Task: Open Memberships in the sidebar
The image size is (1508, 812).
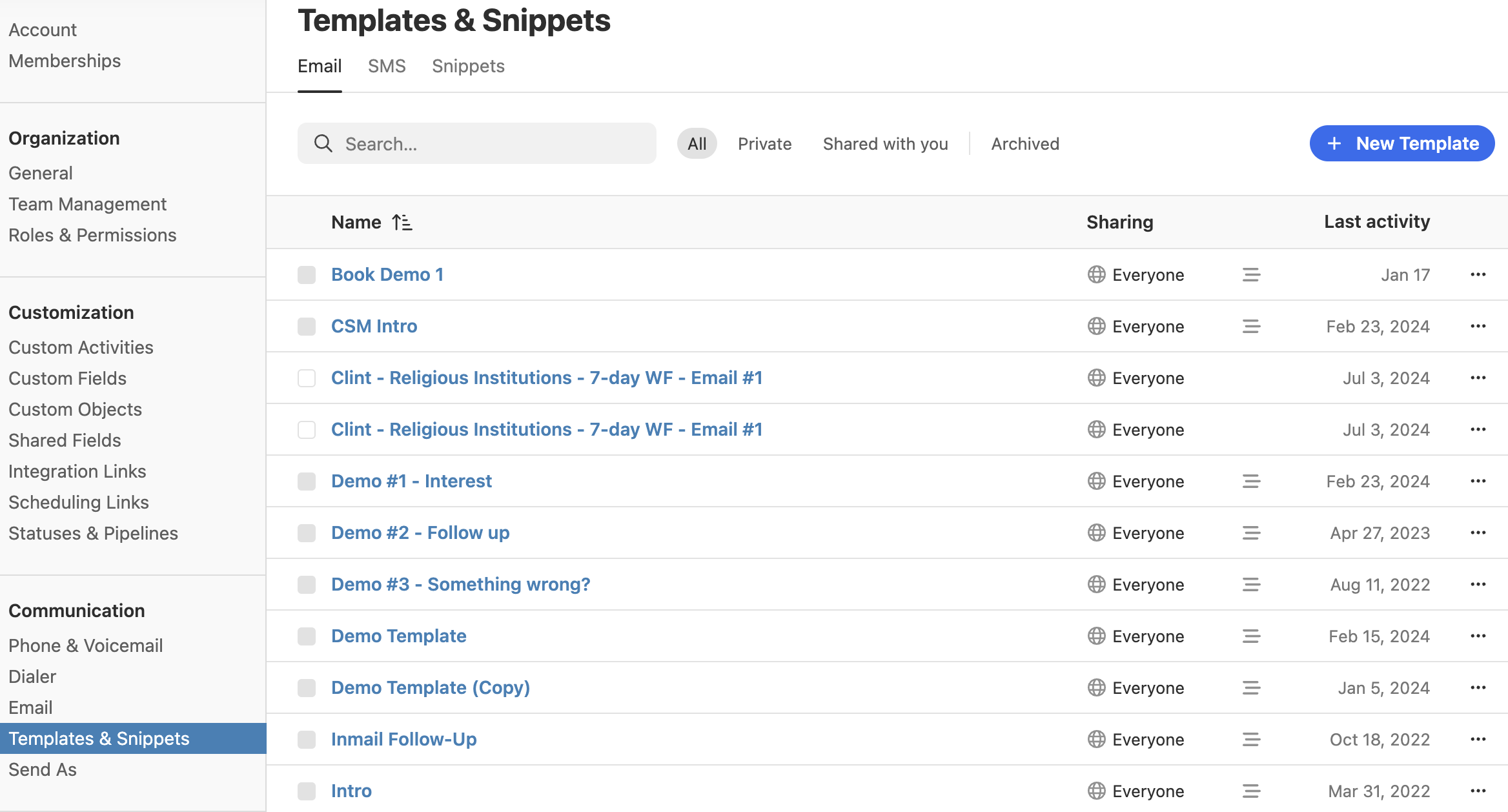Action: tap(65, 61)
